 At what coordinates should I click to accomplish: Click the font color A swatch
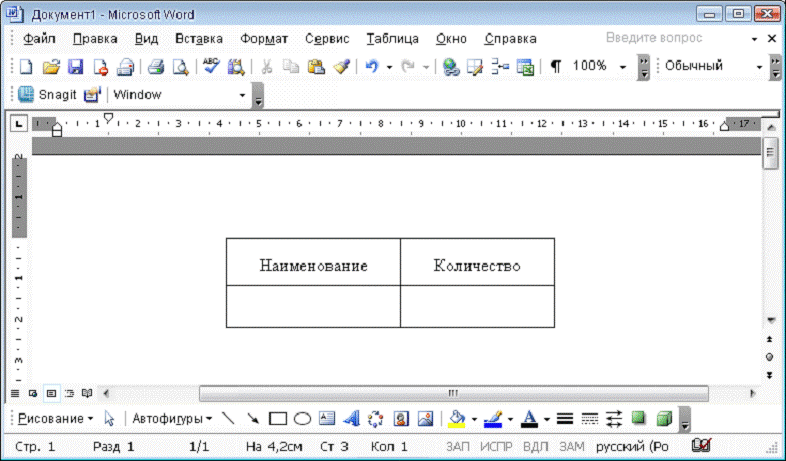(x=530, y=418)
